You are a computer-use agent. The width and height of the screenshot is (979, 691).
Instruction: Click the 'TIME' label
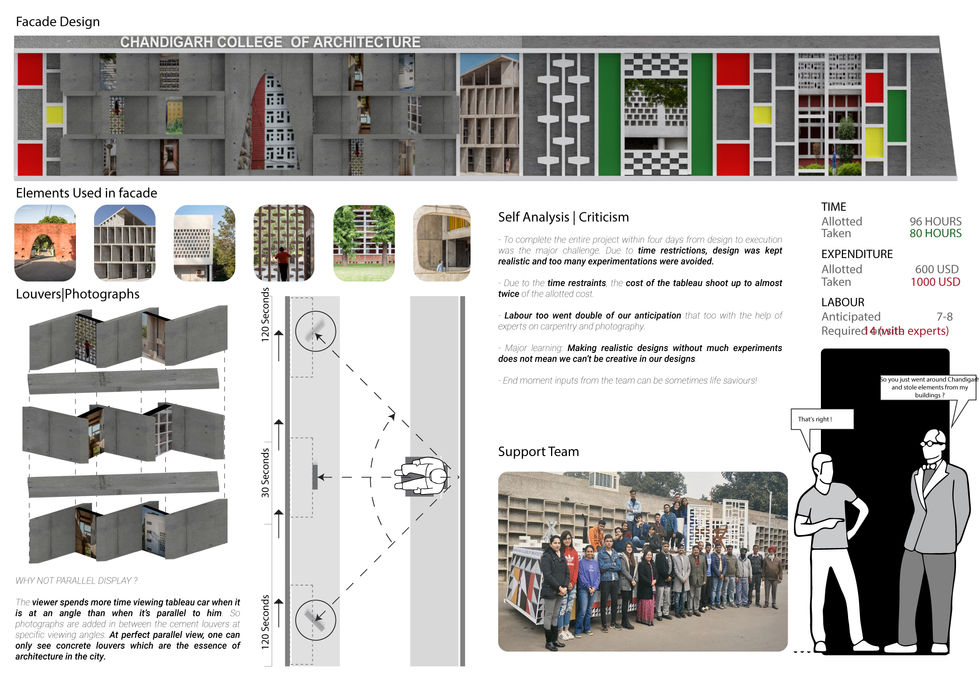834,207
